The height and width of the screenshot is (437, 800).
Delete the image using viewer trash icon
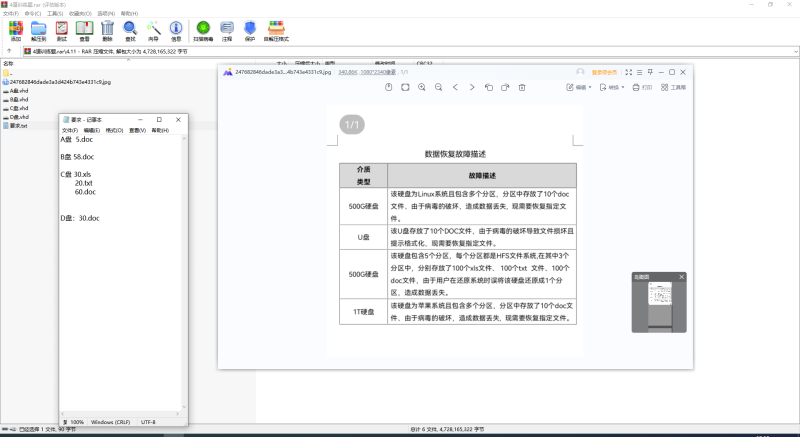click(522, 87)
